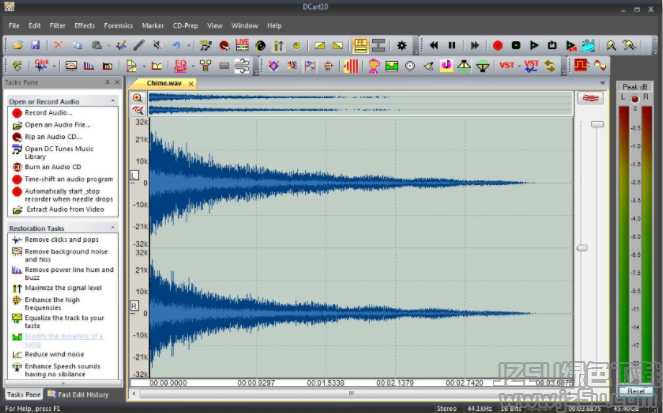Click the red EQ filter icon

click(x=181, y=66)
